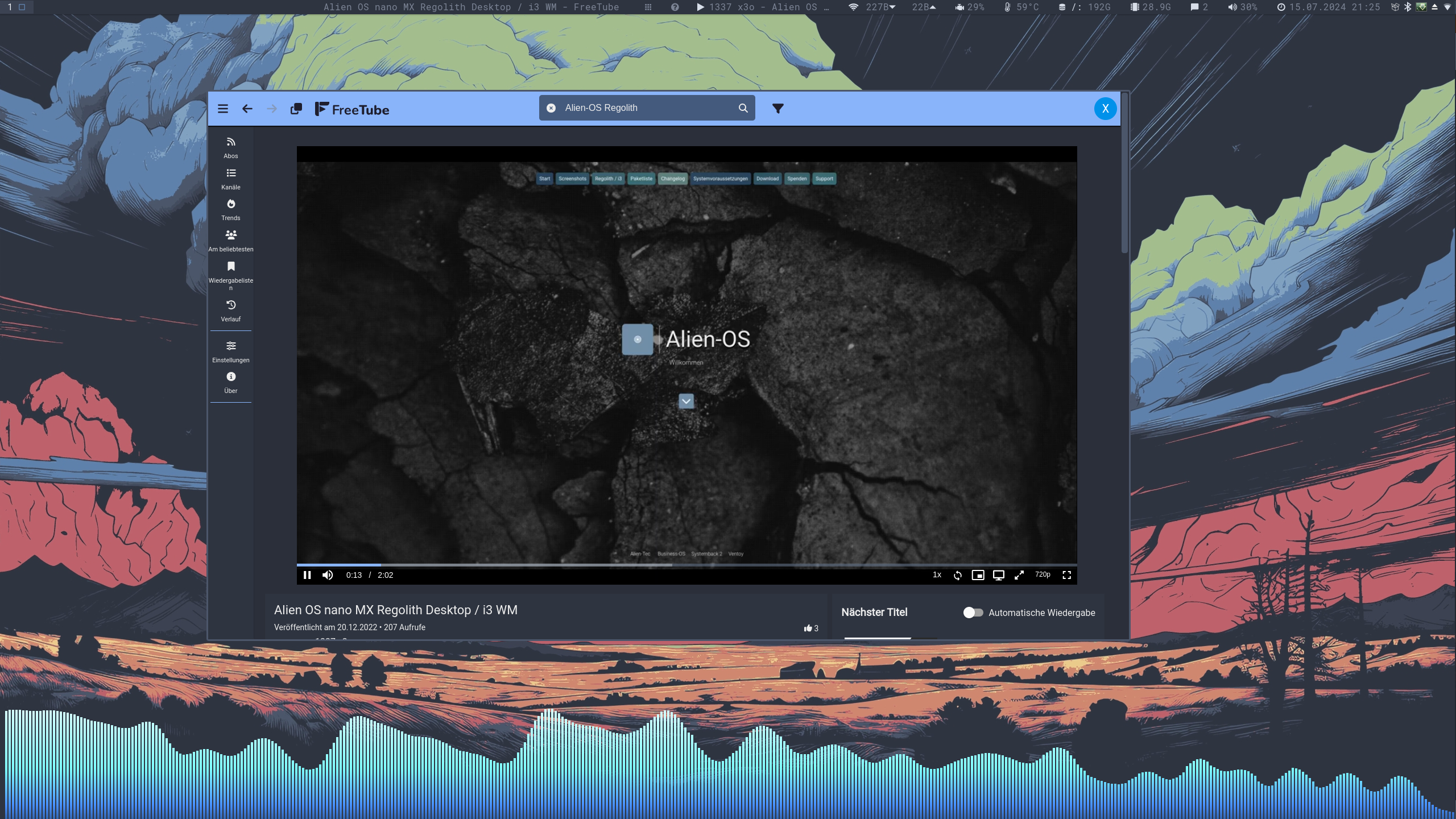Open the search filters funnel
1456x819 pixels.
point(778,108)
